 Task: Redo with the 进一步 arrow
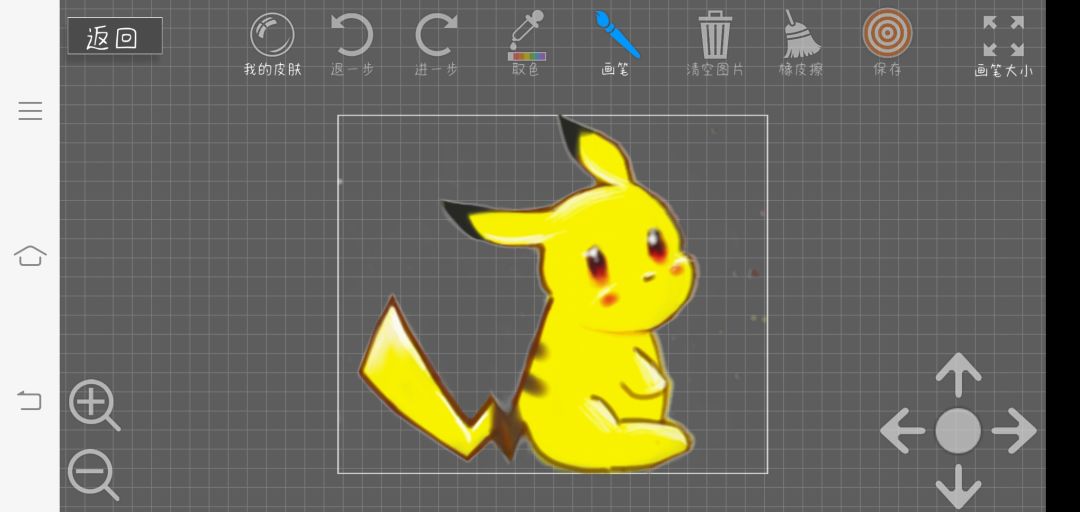click(436, 35)
